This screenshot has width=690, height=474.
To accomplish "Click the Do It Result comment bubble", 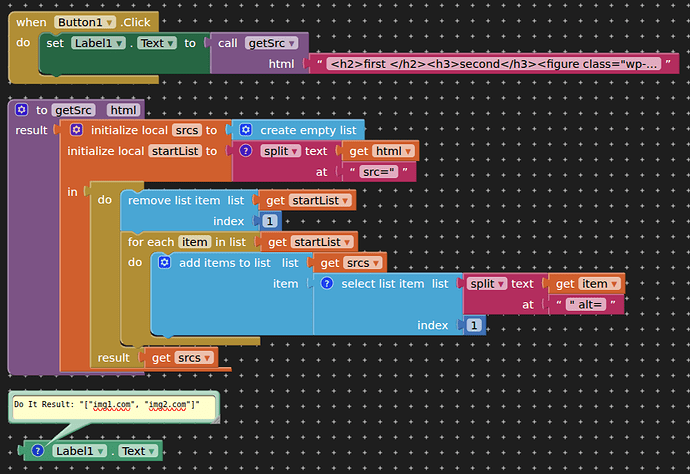I will [x=112, y=405].
